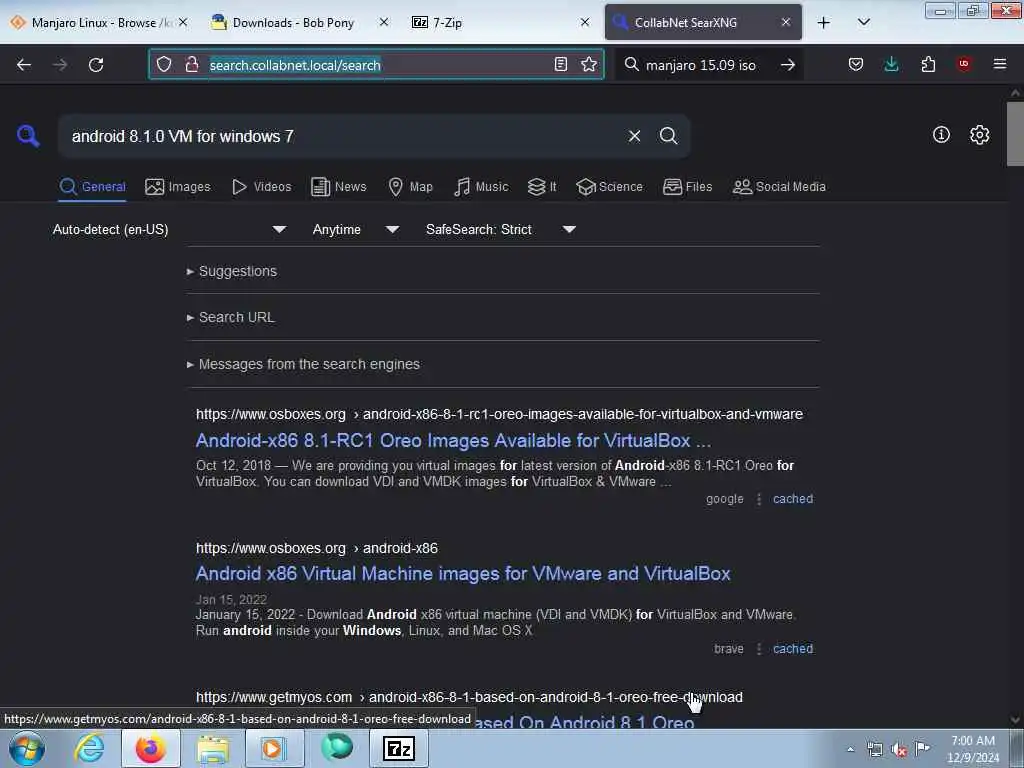
Task: Open the Windows Start menu
Action: click(x=27, y=749)
